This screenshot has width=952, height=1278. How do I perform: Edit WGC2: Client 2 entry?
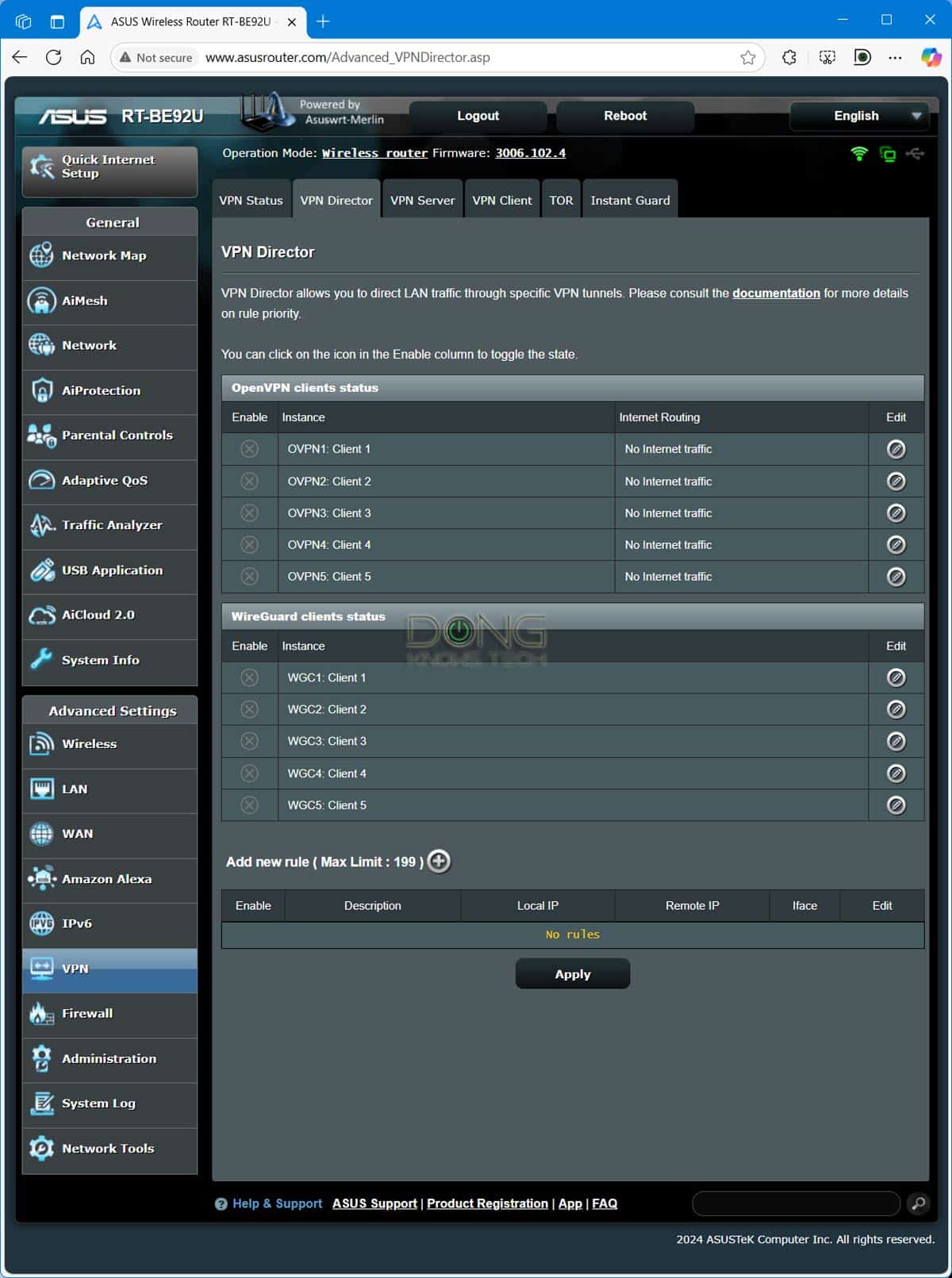(x=896, y=709)
